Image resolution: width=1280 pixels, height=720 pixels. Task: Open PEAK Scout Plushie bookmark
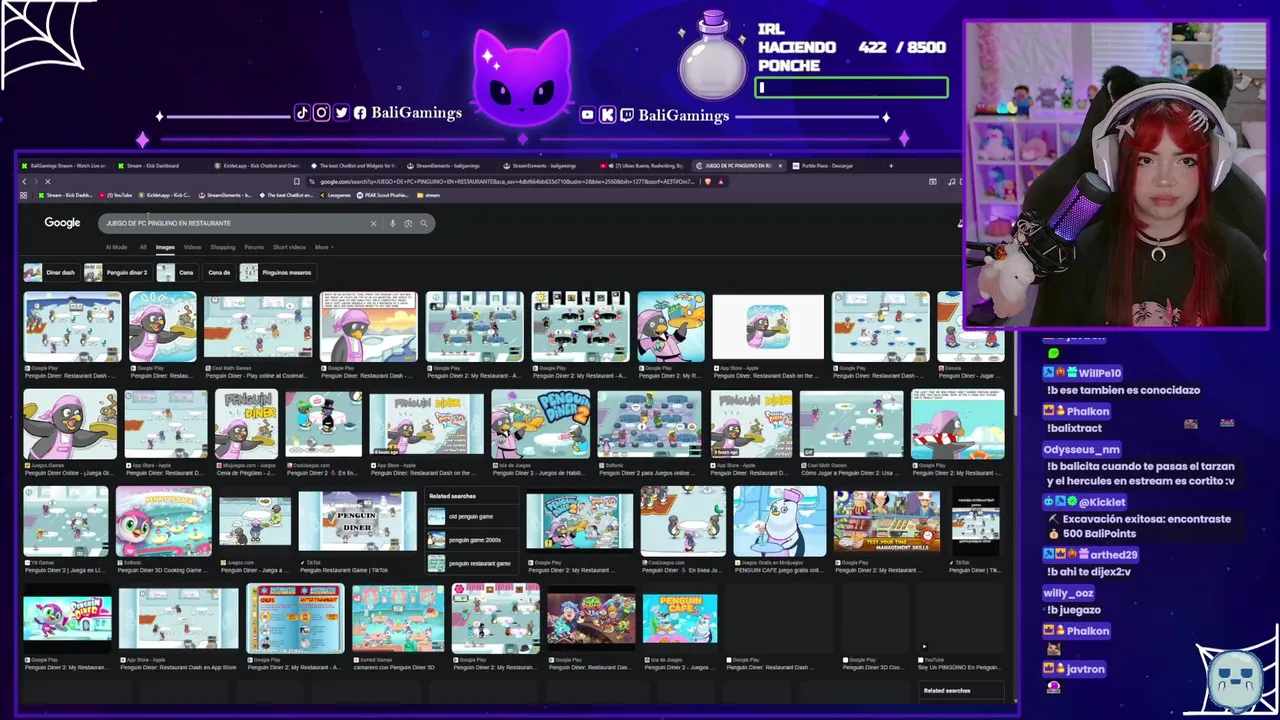384,195
